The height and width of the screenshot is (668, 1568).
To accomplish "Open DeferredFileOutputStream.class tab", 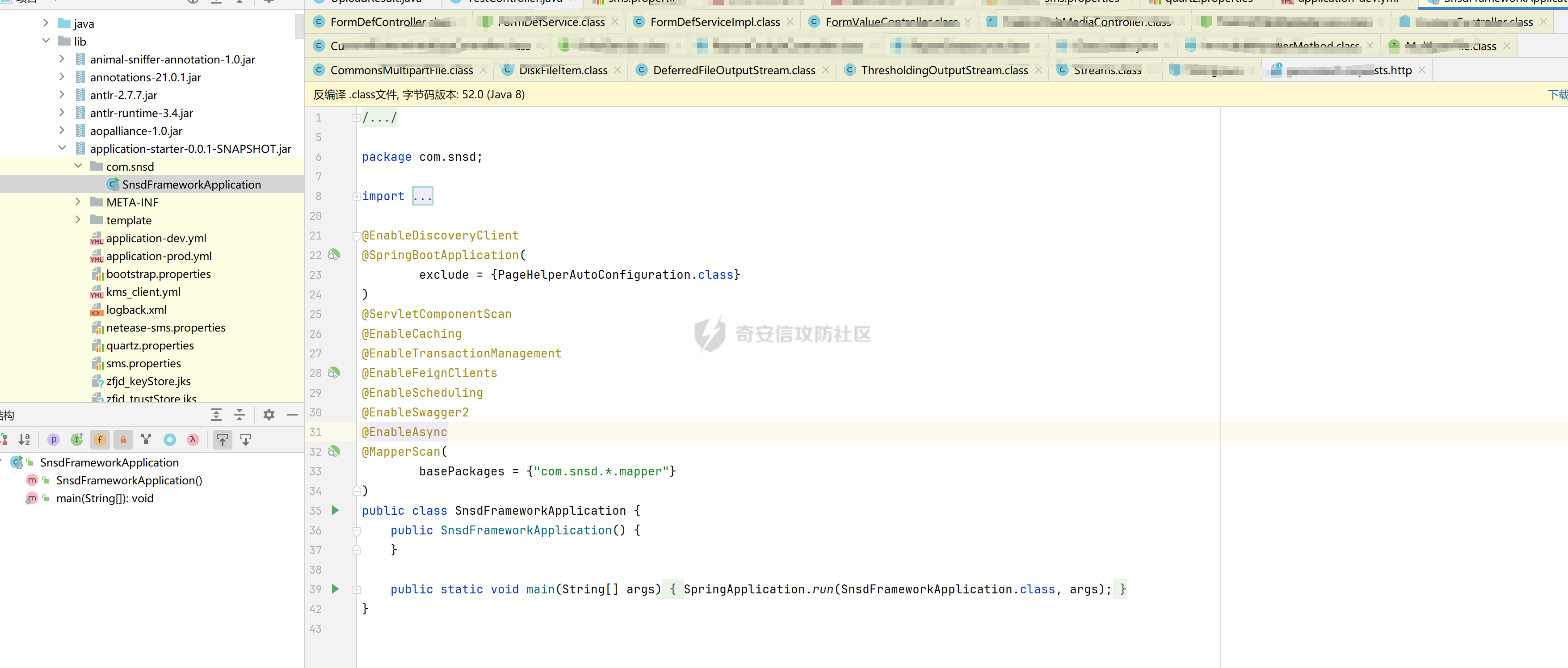I will point(733,70).
